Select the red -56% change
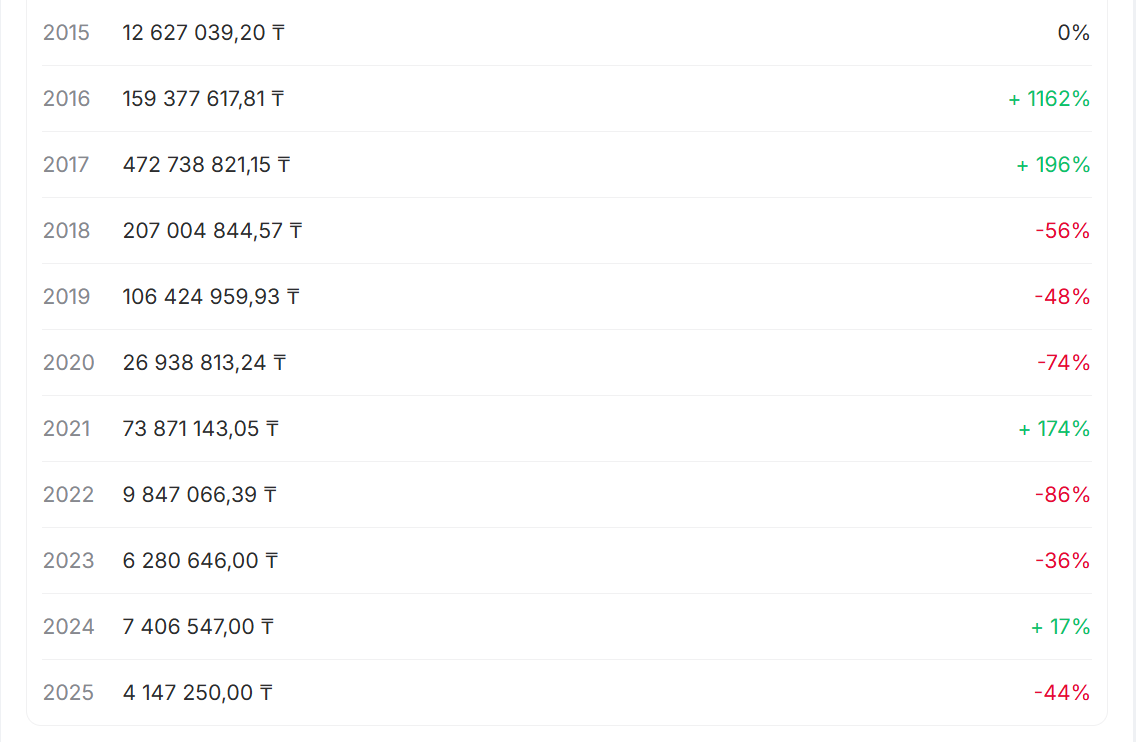This screenshot has height=742, width=1136. (1062, 231)
